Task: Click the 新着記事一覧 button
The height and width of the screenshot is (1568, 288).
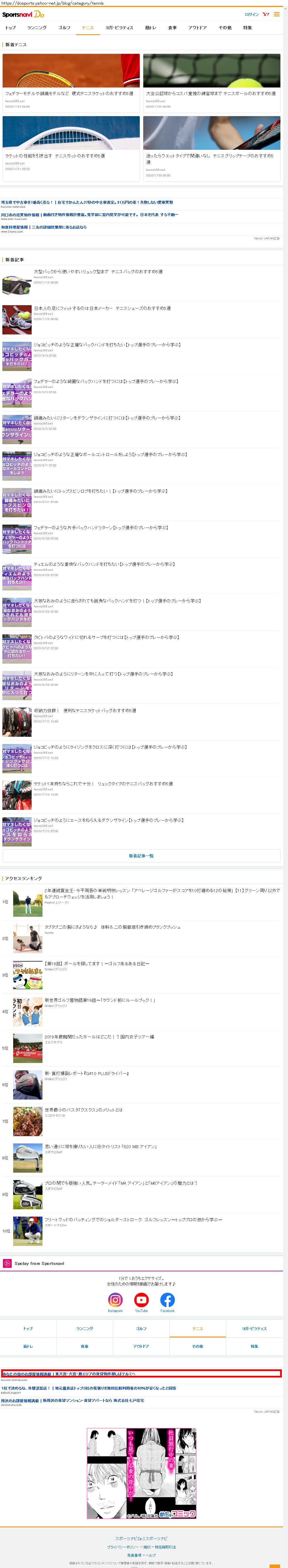Action: click(141, 855)
